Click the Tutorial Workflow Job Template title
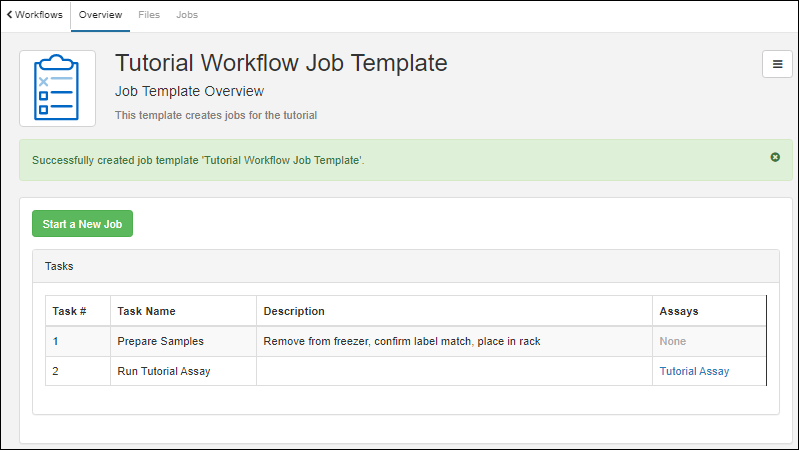 281,62
